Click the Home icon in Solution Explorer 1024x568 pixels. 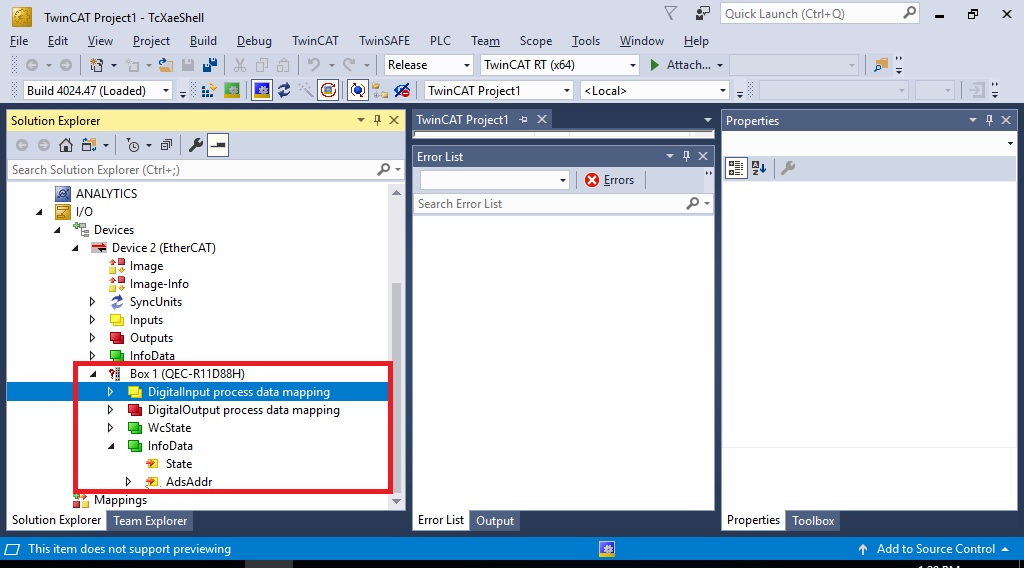click(66, 145)
